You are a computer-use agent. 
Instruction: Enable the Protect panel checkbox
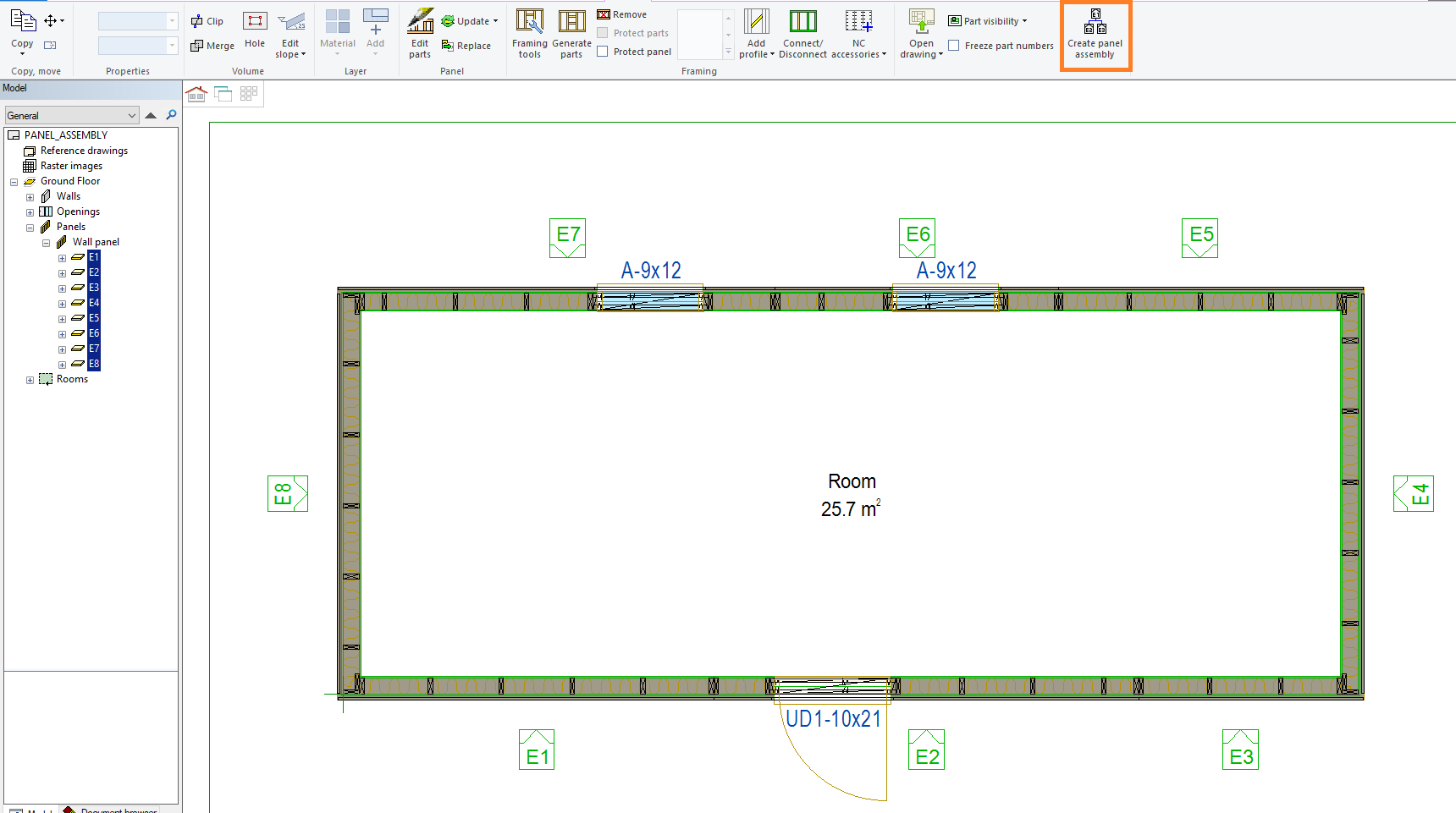(603, 52)
